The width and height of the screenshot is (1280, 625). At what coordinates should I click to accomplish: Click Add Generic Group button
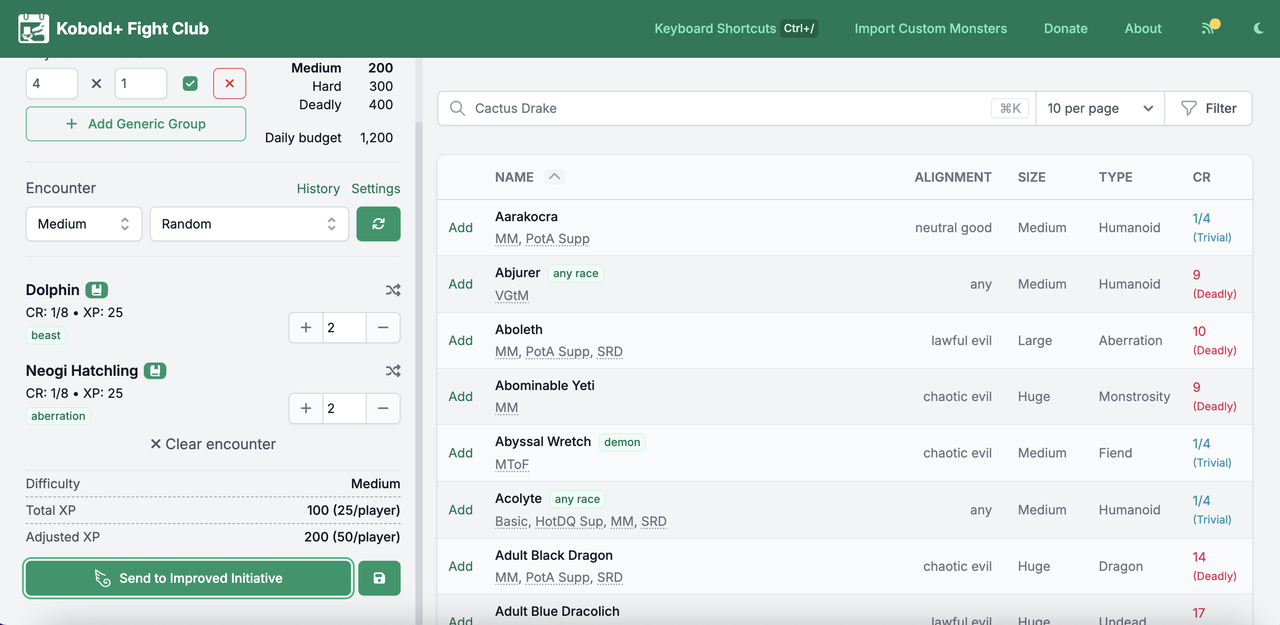pos(136,124)
